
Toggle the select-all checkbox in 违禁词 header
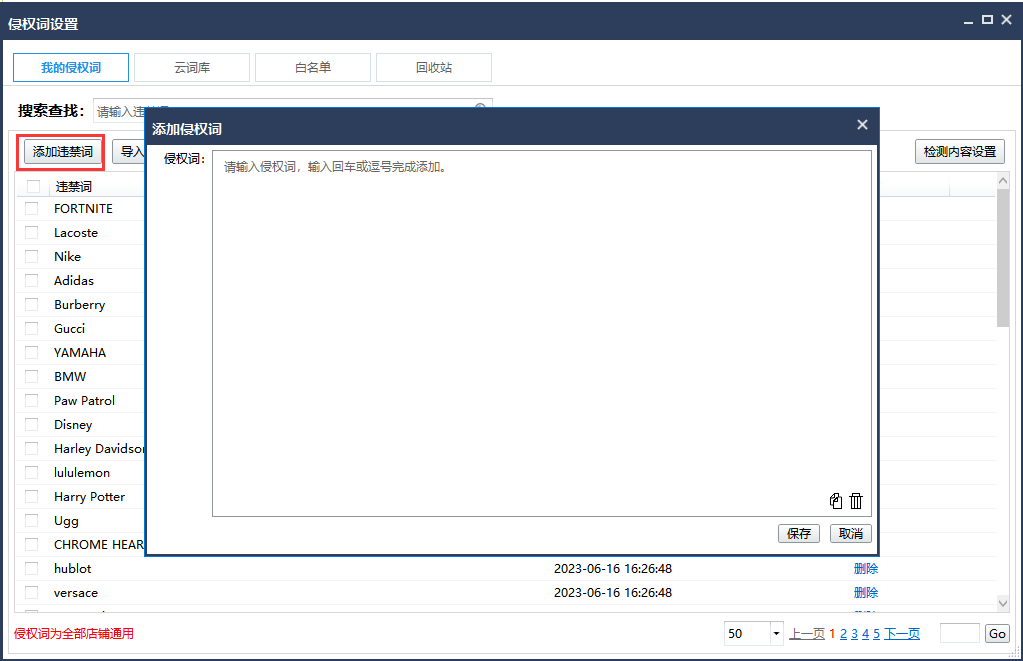(x=33, y=187)
